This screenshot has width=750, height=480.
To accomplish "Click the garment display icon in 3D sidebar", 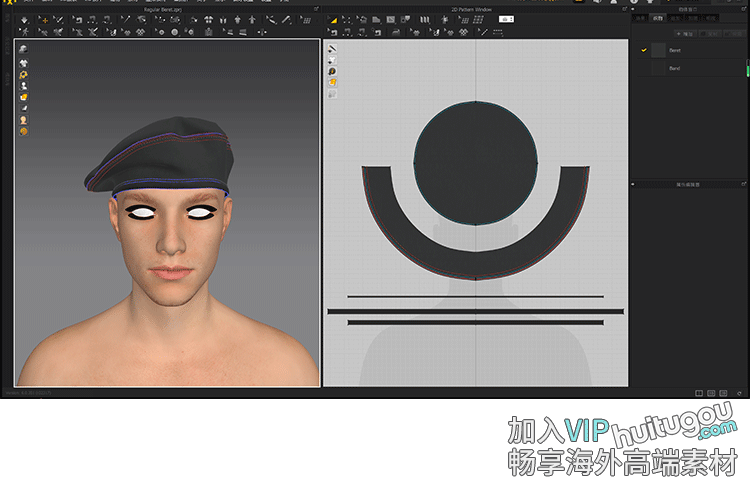I will click(23, 62).
